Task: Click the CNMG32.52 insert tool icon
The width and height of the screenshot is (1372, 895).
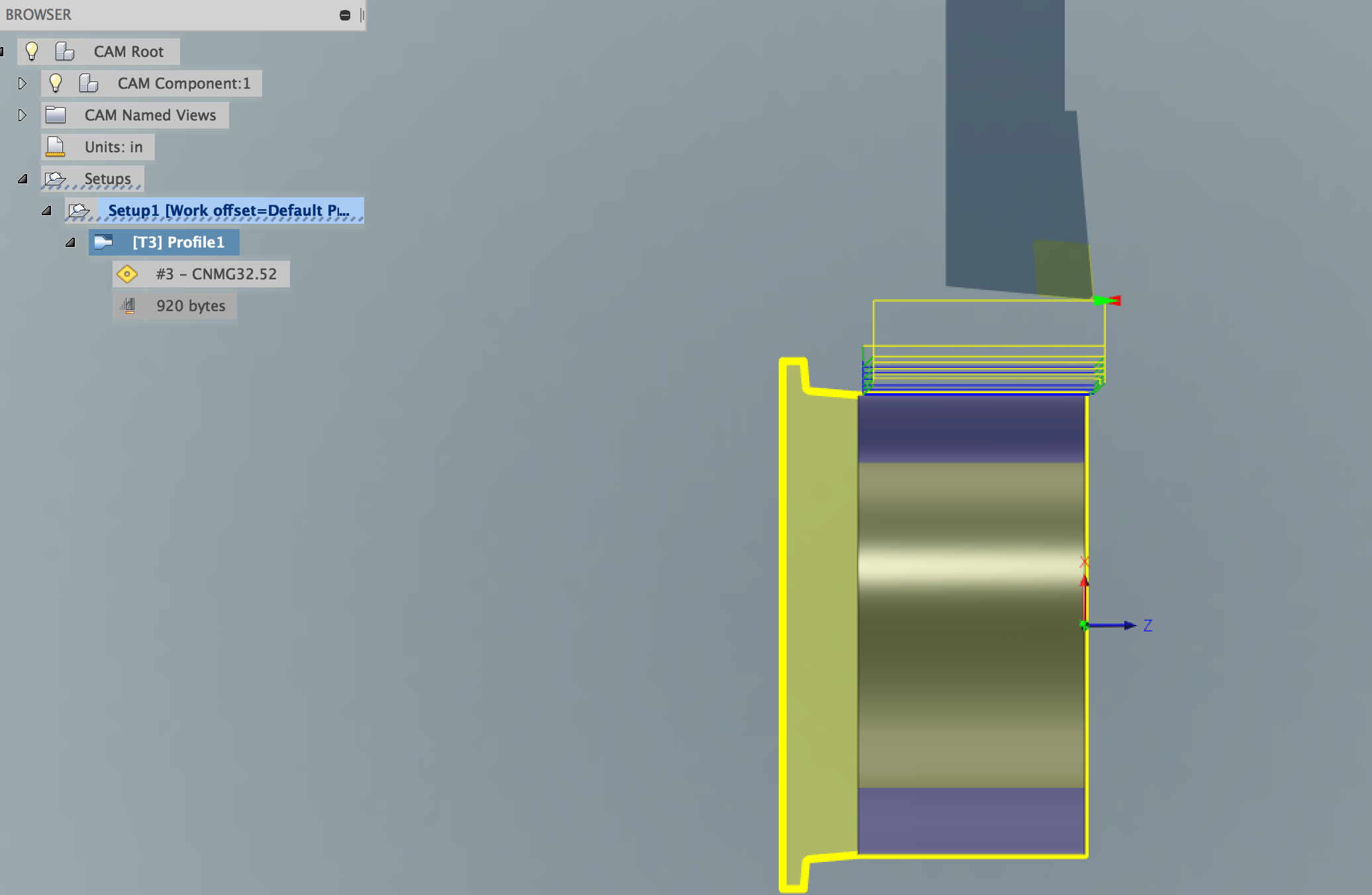Action: 127,273
